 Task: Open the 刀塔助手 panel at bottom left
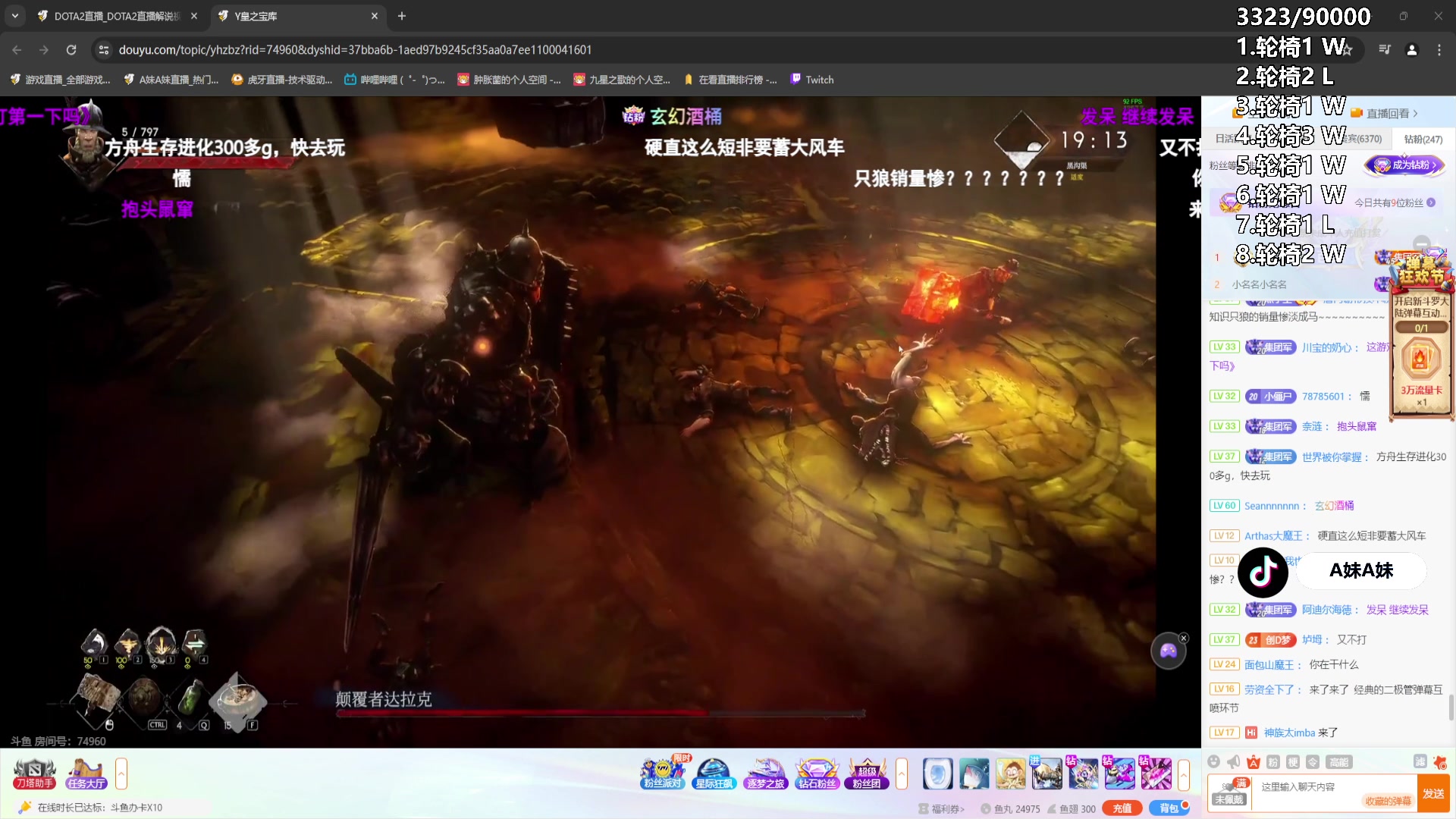[33, 772]
